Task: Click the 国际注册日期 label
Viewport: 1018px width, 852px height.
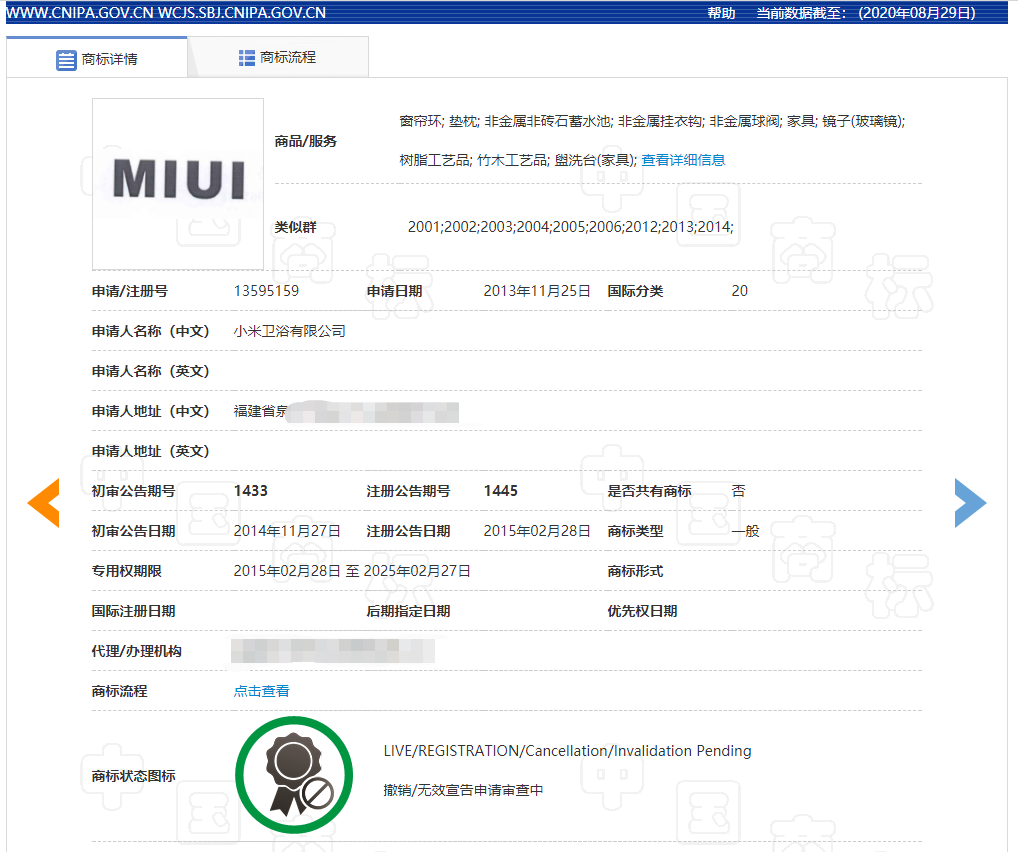Action: [134, 611]
